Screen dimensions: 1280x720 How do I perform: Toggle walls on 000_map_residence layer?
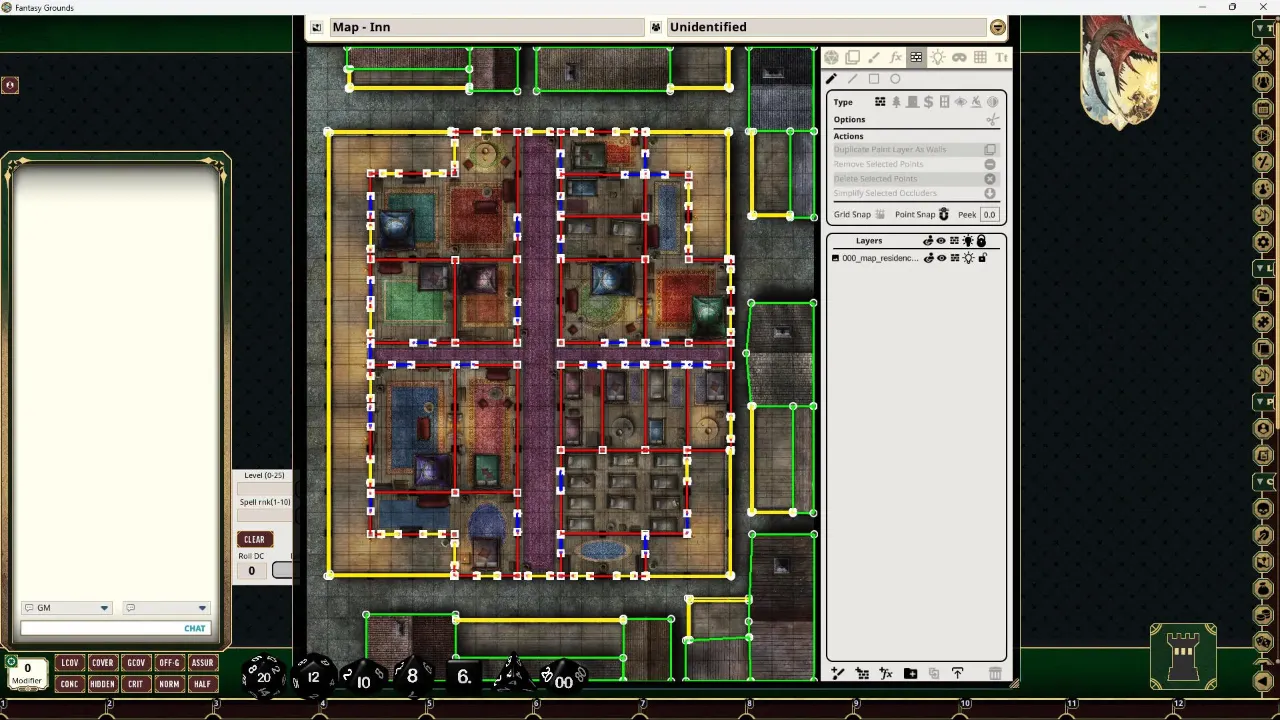tap(955, 258)
